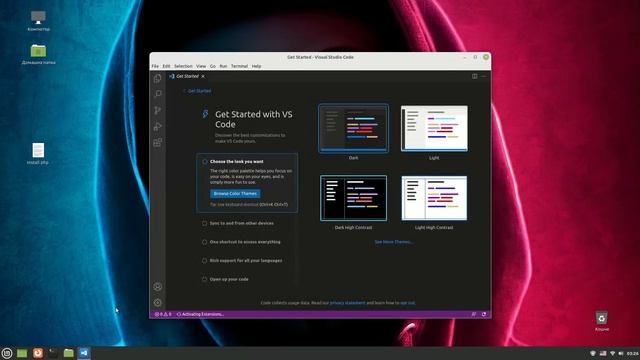Close the Get Started tab

pos(203,76)
